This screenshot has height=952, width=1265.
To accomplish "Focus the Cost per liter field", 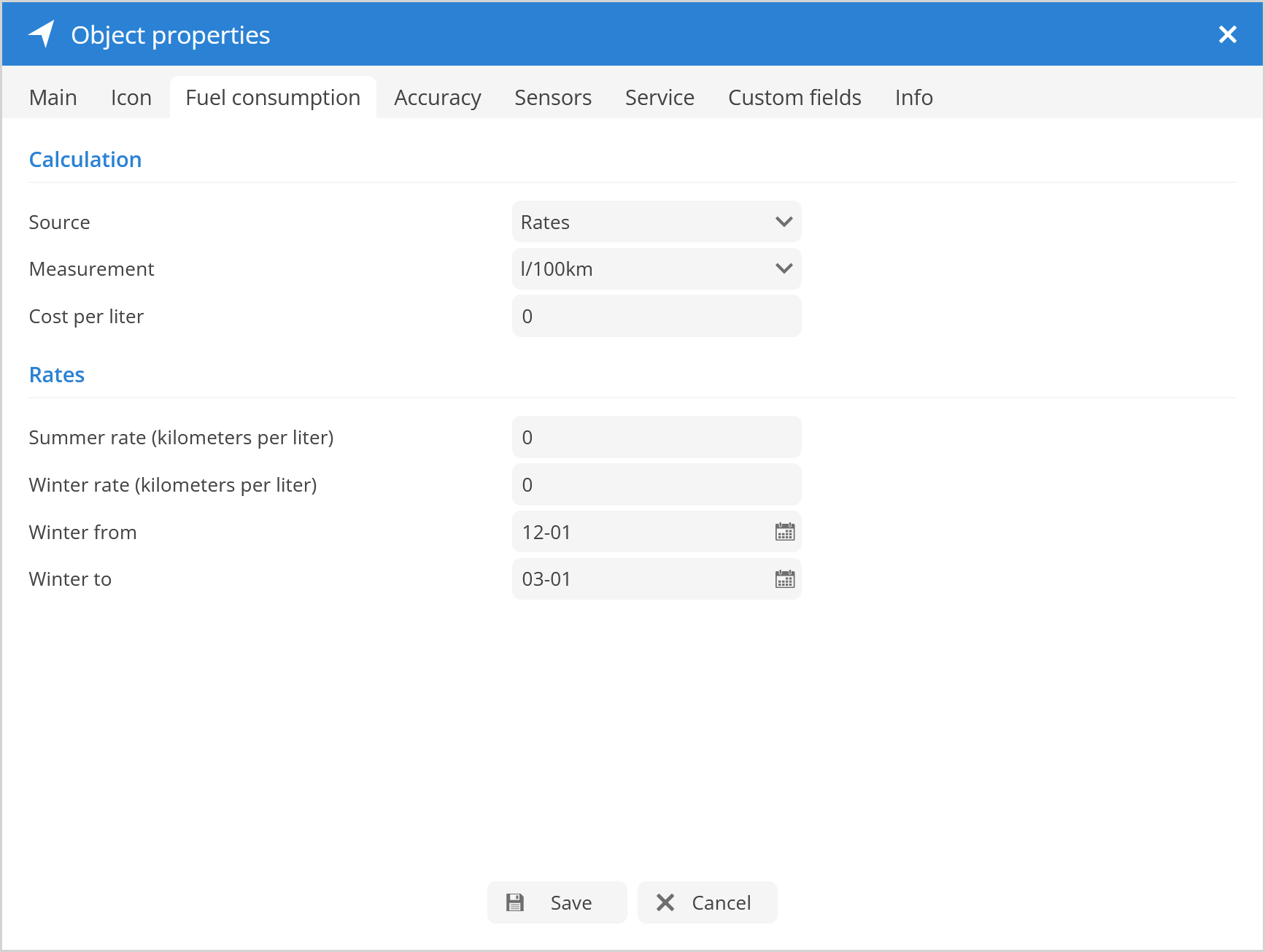I will pyautogui.click(x=656, y=317).
